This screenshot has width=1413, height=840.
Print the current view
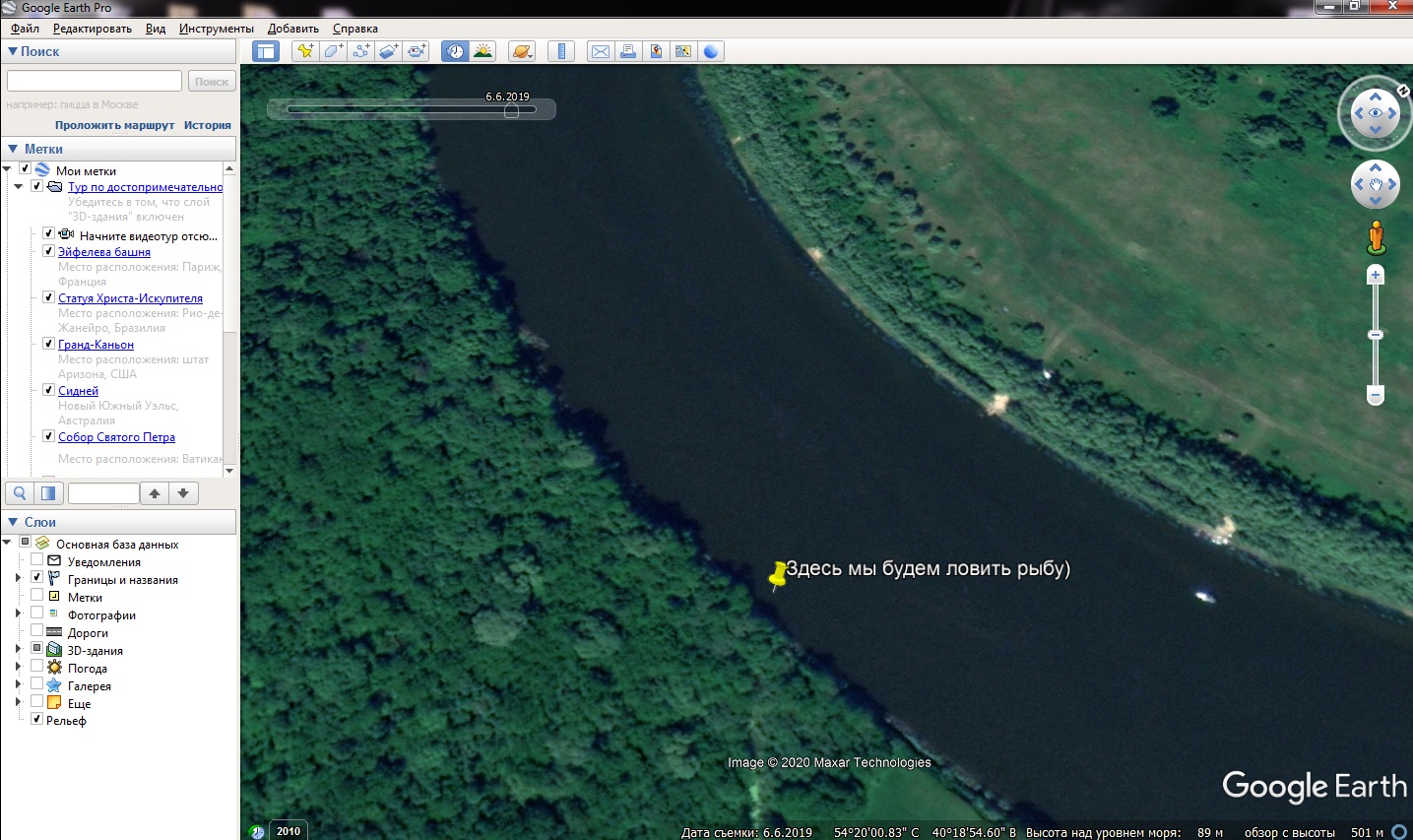(x=627, y=51)
